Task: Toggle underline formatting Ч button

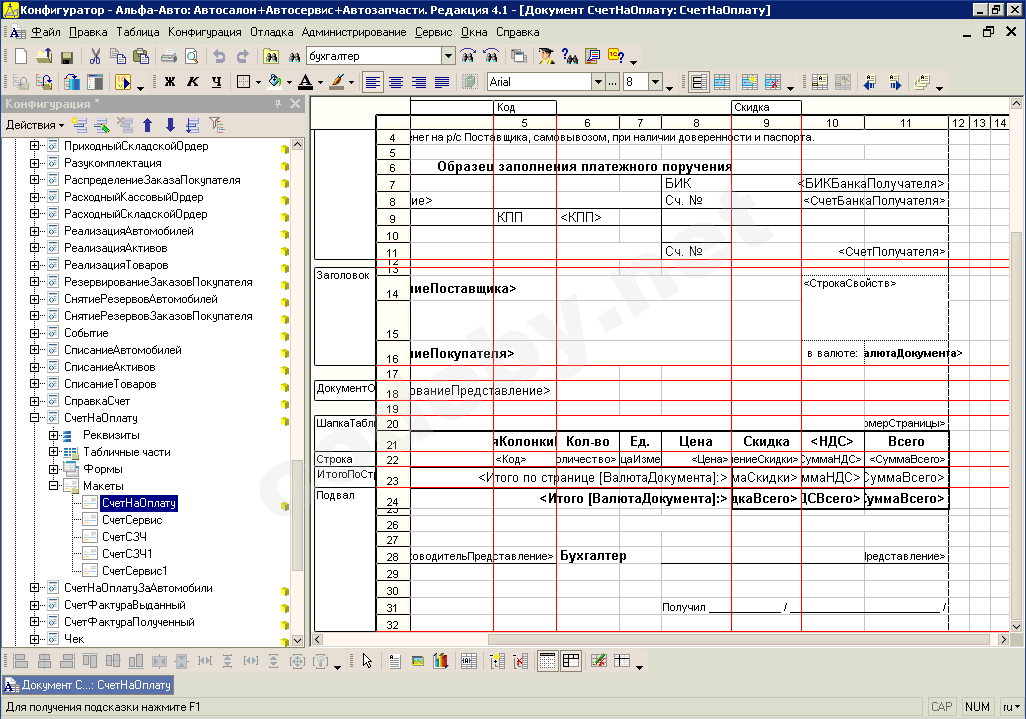Action: point(216,82)
